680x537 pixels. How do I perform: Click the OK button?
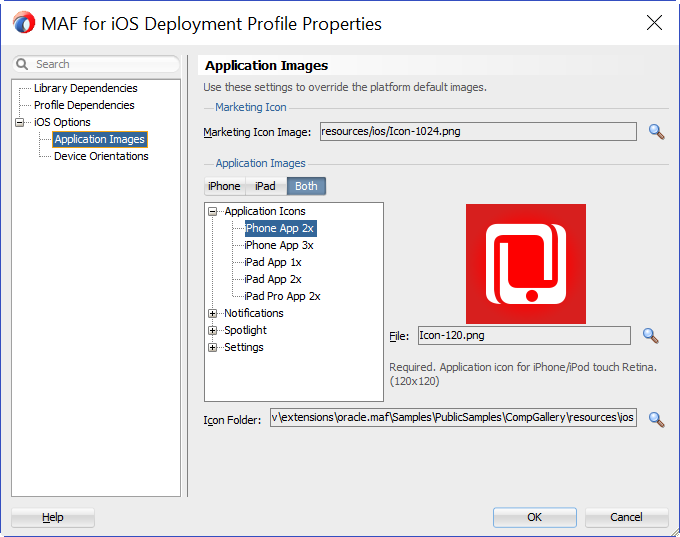(535, 517)
